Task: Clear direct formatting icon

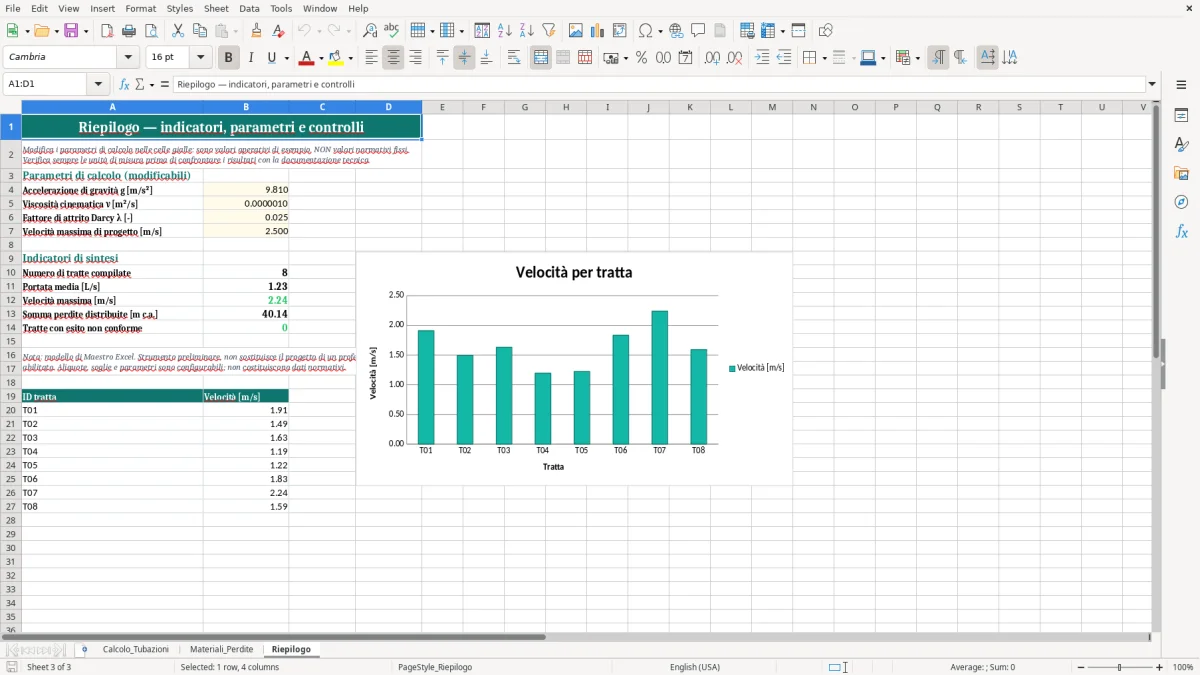Action: click(x=279, y=31)
